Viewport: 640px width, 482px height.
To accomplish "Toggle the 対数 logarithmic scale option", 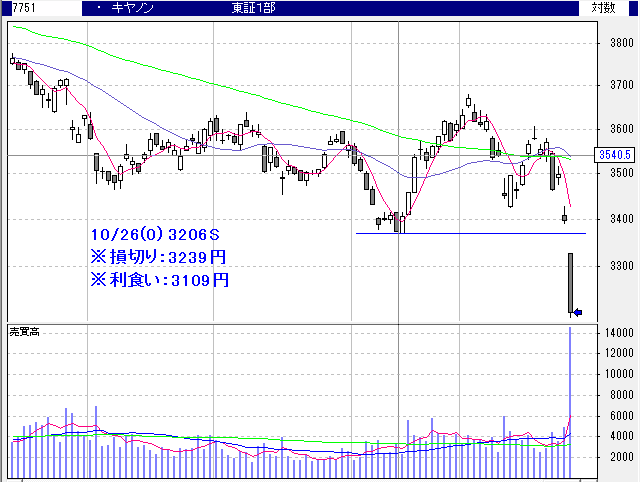I will click(603, 8).
